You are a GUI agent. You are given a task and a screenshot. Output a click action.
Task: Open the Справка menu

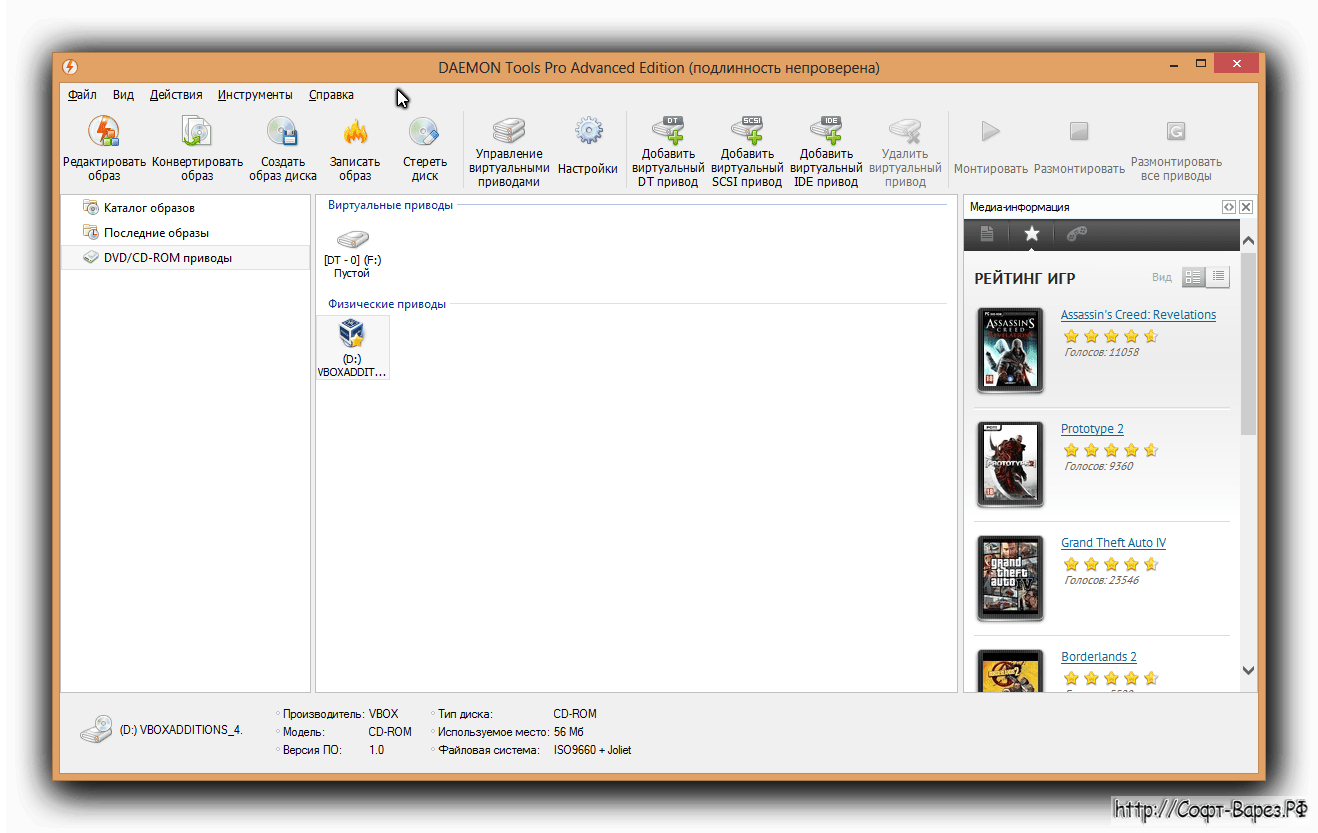pyautogui.click(x=331, y=95)
